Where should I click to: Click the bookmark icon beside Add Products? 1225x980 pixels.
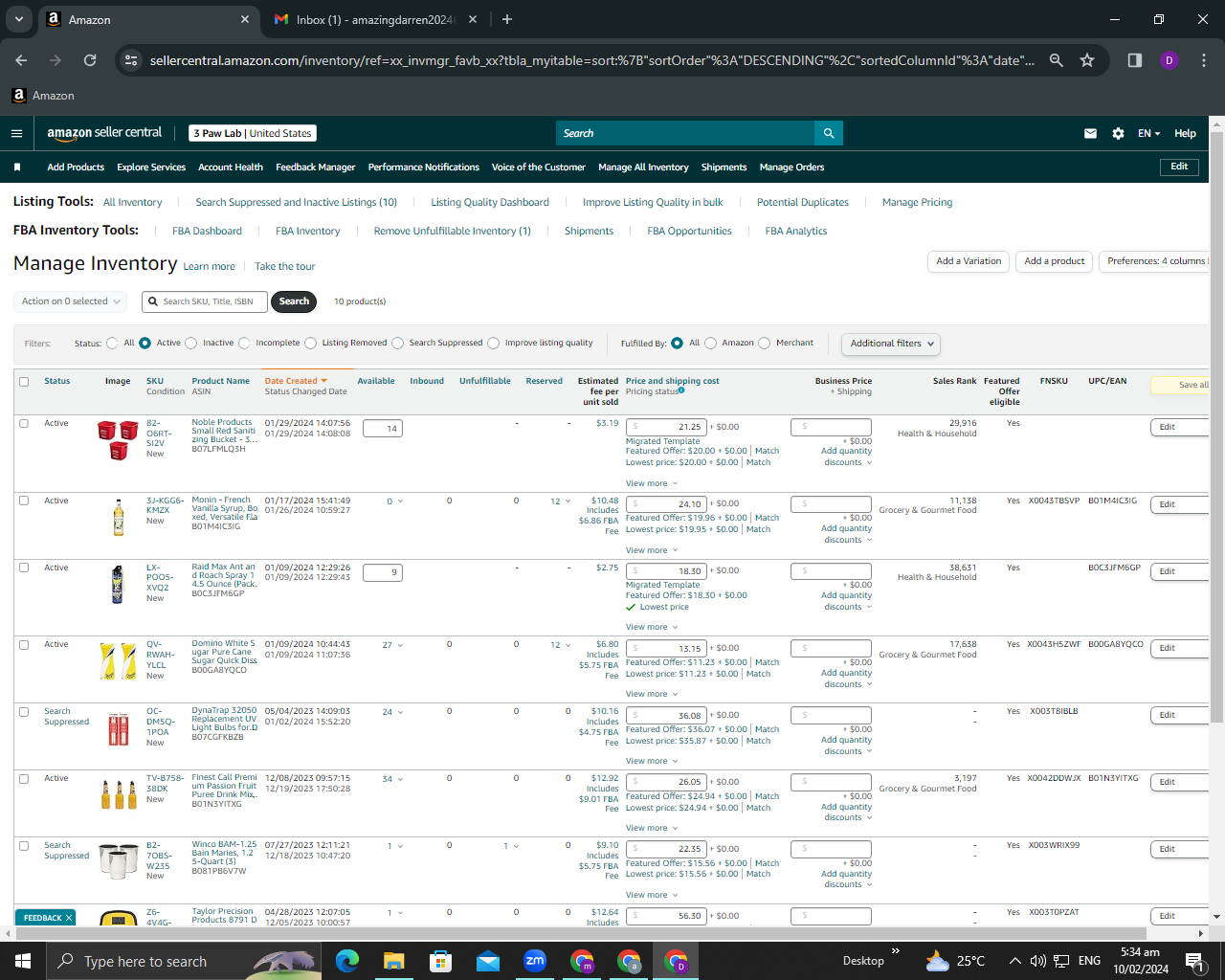(17, 167)
